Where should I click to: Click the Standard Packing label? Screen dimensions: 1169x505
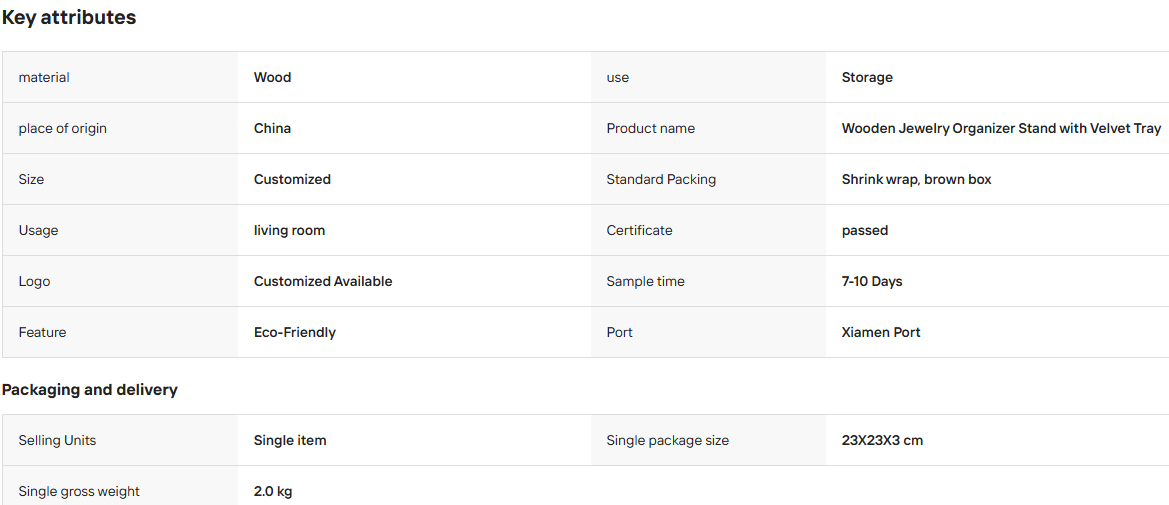[661, 180]
